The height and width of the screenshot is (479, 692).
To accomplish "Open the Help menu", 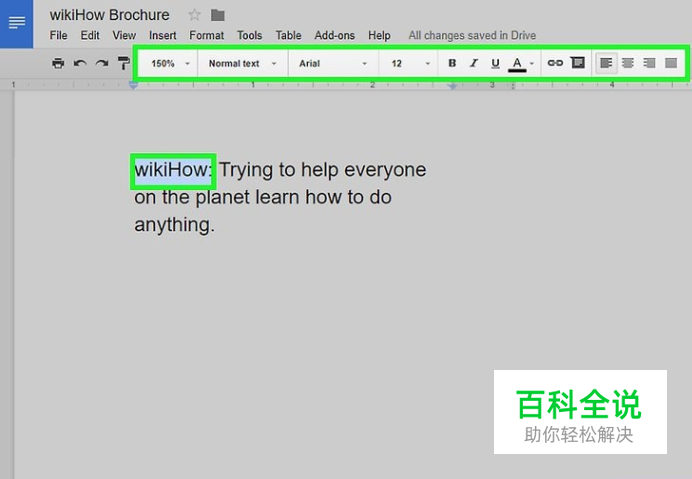I will point(379,35).
